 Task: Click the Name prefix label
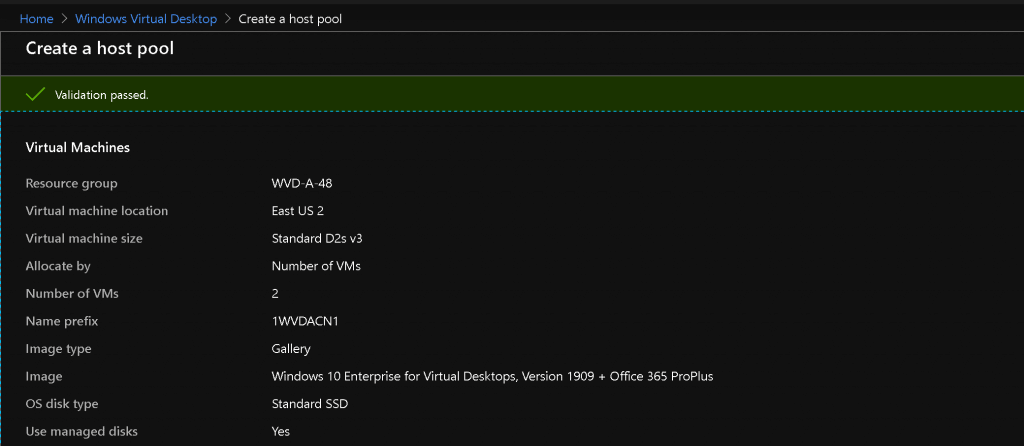[x=62, y=321]
